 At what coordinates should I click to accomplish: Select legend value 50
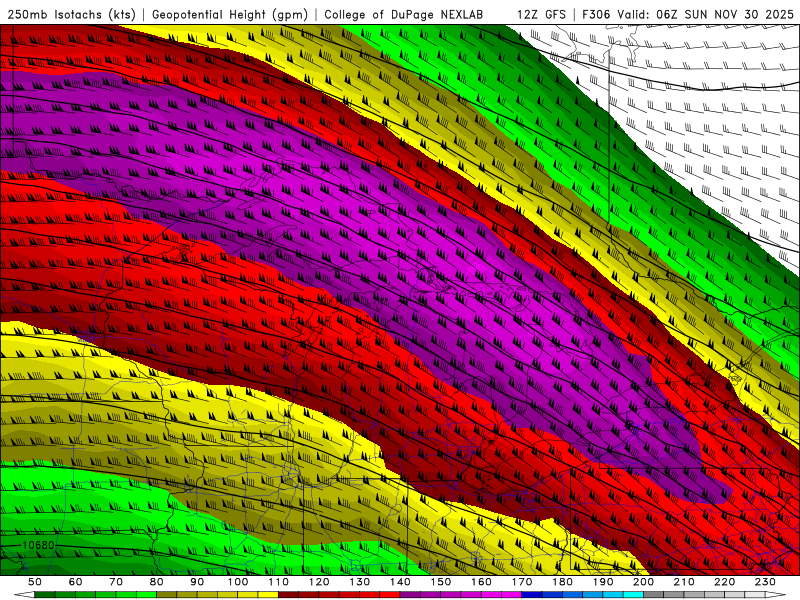tap(35, 582)
